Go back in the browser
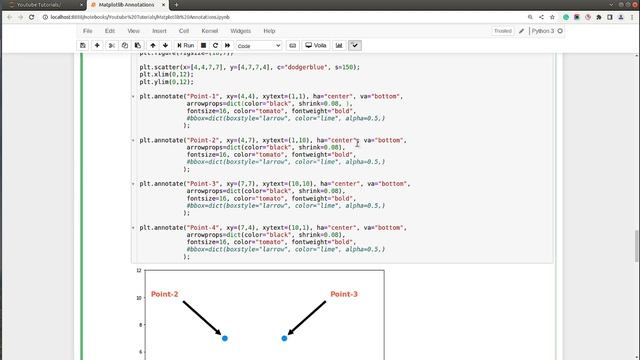The height and width of the screenshot is (360, 640). (x=10, y=17)
